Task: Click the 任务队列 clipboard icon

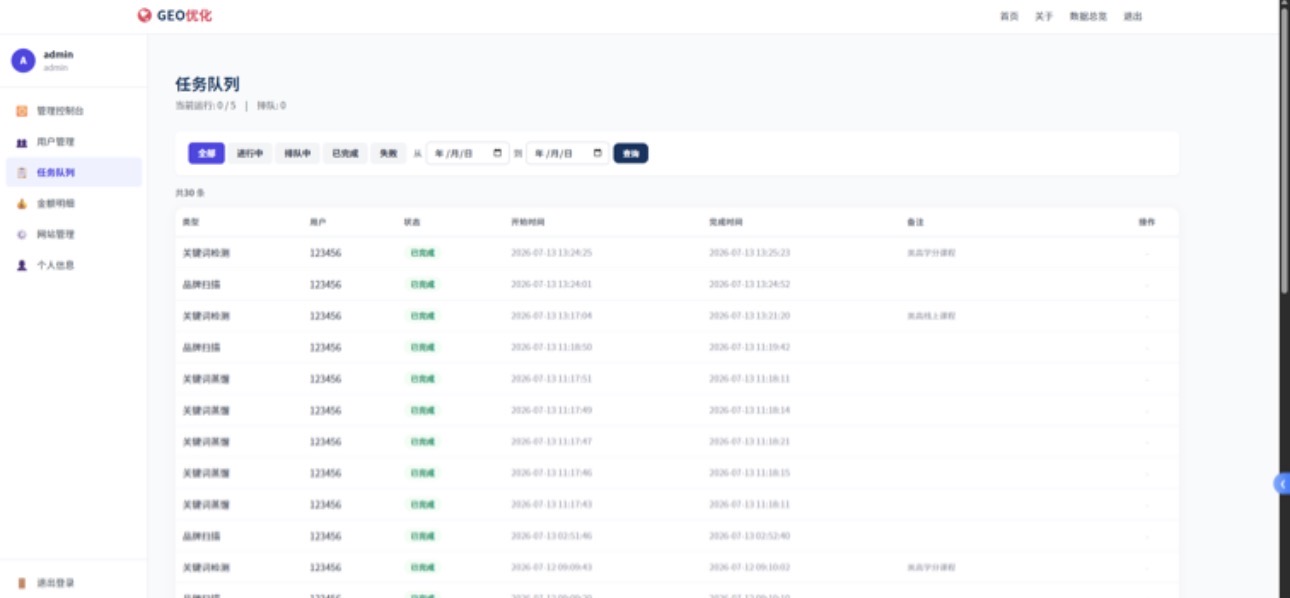Action: tap(22, 173)
